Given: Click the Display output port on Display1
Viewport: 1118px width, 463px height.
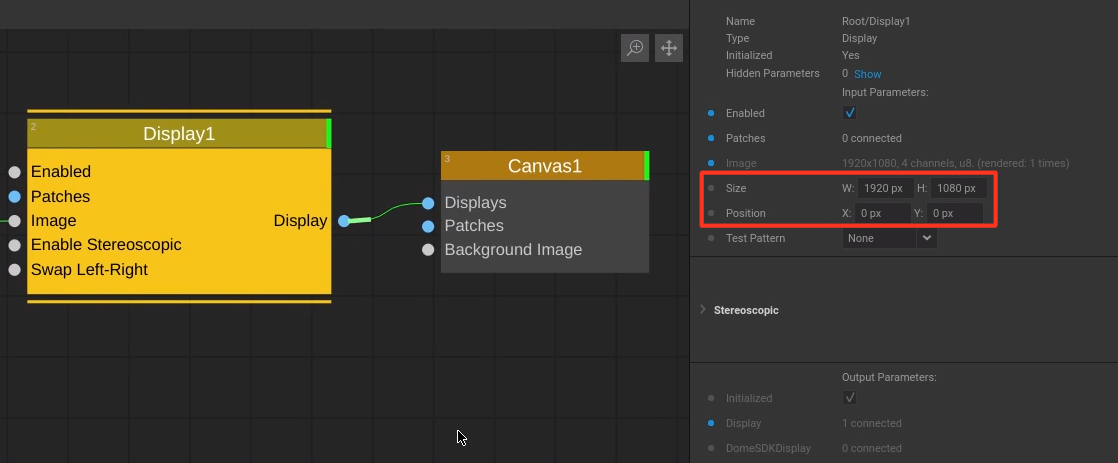Looking at the screenshot, I should 344,220.
